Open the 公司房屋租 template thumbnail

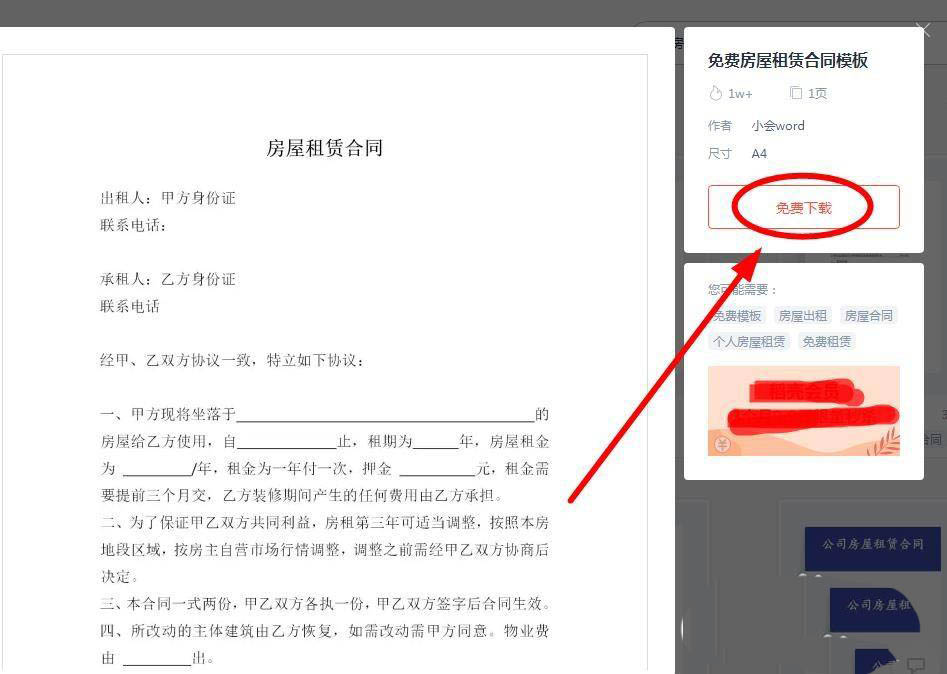click(x=876, y=609)
